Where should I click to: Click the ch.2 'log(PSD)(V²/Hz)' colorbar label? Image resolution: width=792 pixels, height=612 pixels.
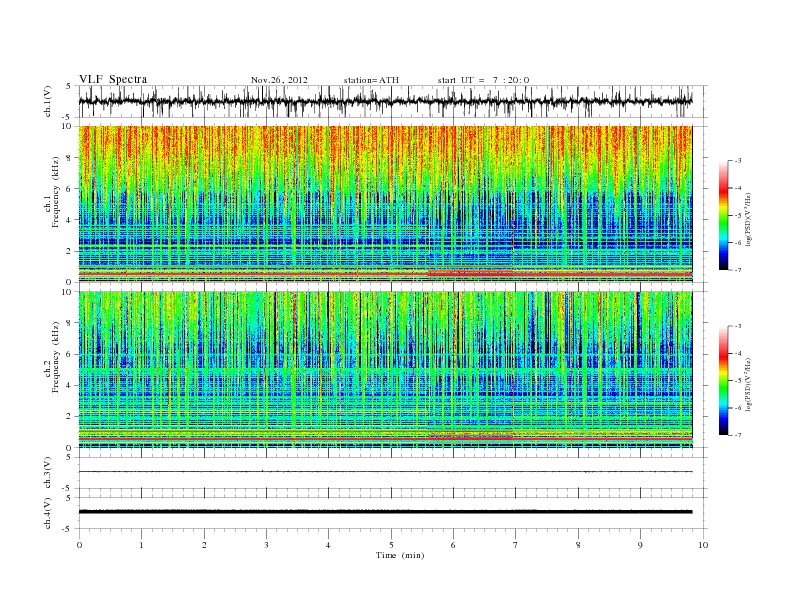click(749, 383)
